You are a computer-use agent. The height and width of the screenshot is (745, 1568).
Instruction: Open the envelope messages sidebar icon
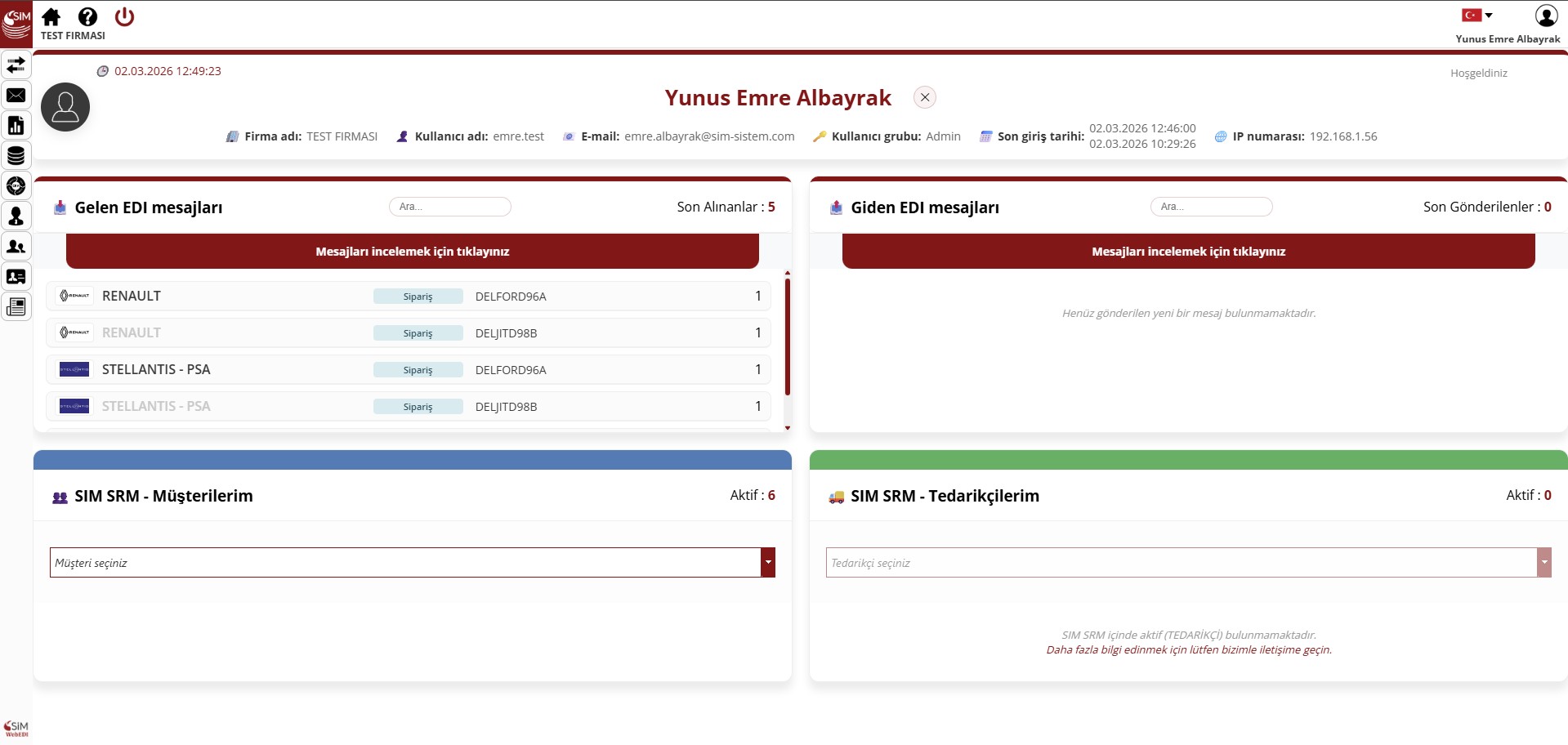pos(16,96)
